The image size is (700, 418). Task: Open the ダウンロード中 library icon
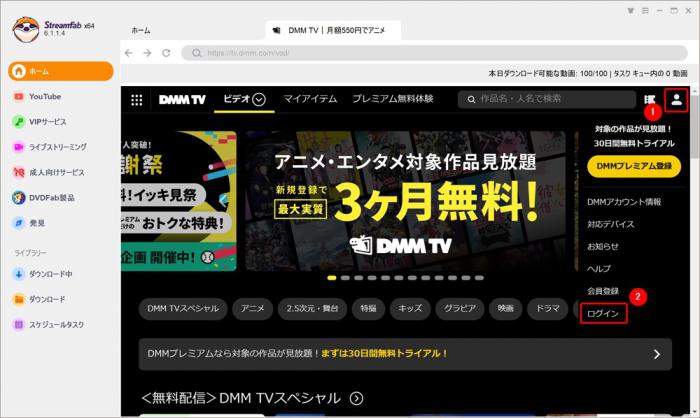[18, 274]
